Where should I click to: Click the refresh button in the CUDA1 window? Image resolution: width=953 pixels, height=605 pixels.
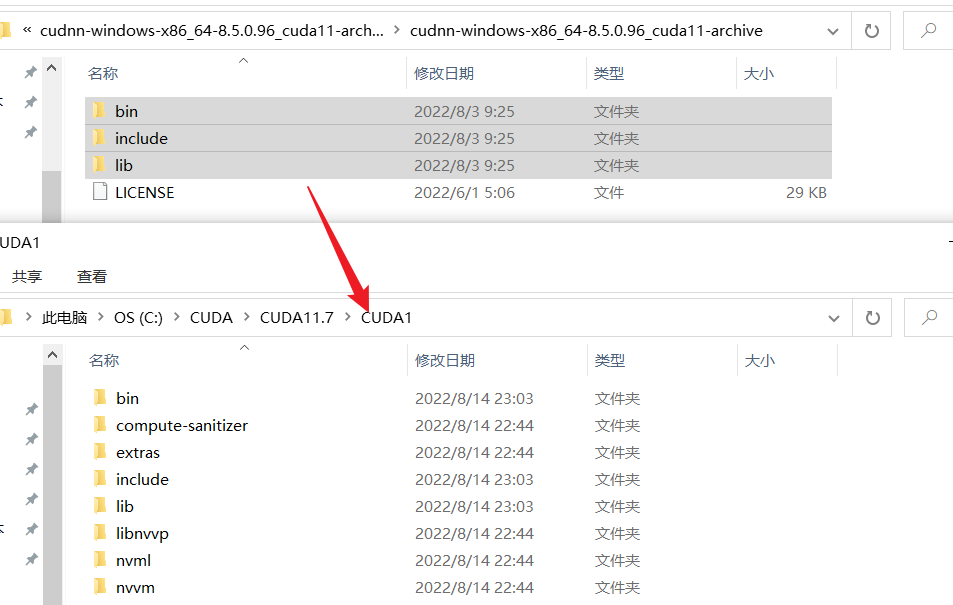pos(873,318)
